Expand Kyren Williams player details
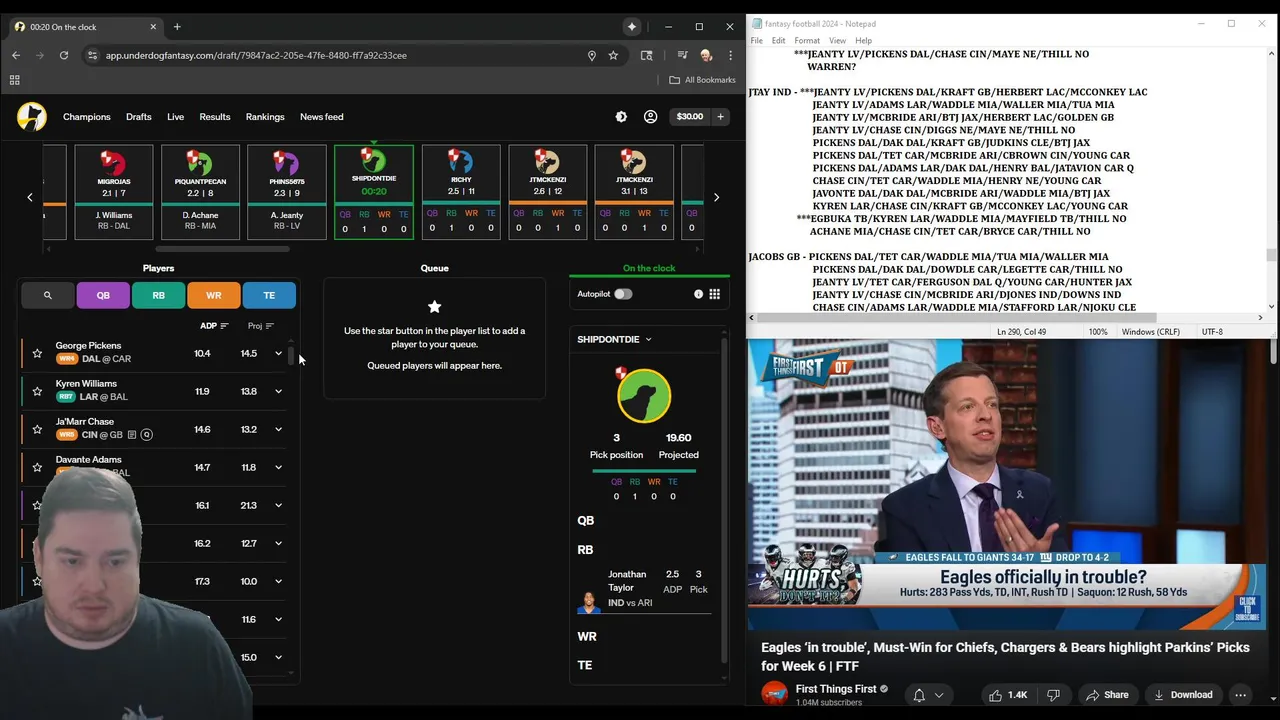The image size is (1280, 720). coord(279,391)
